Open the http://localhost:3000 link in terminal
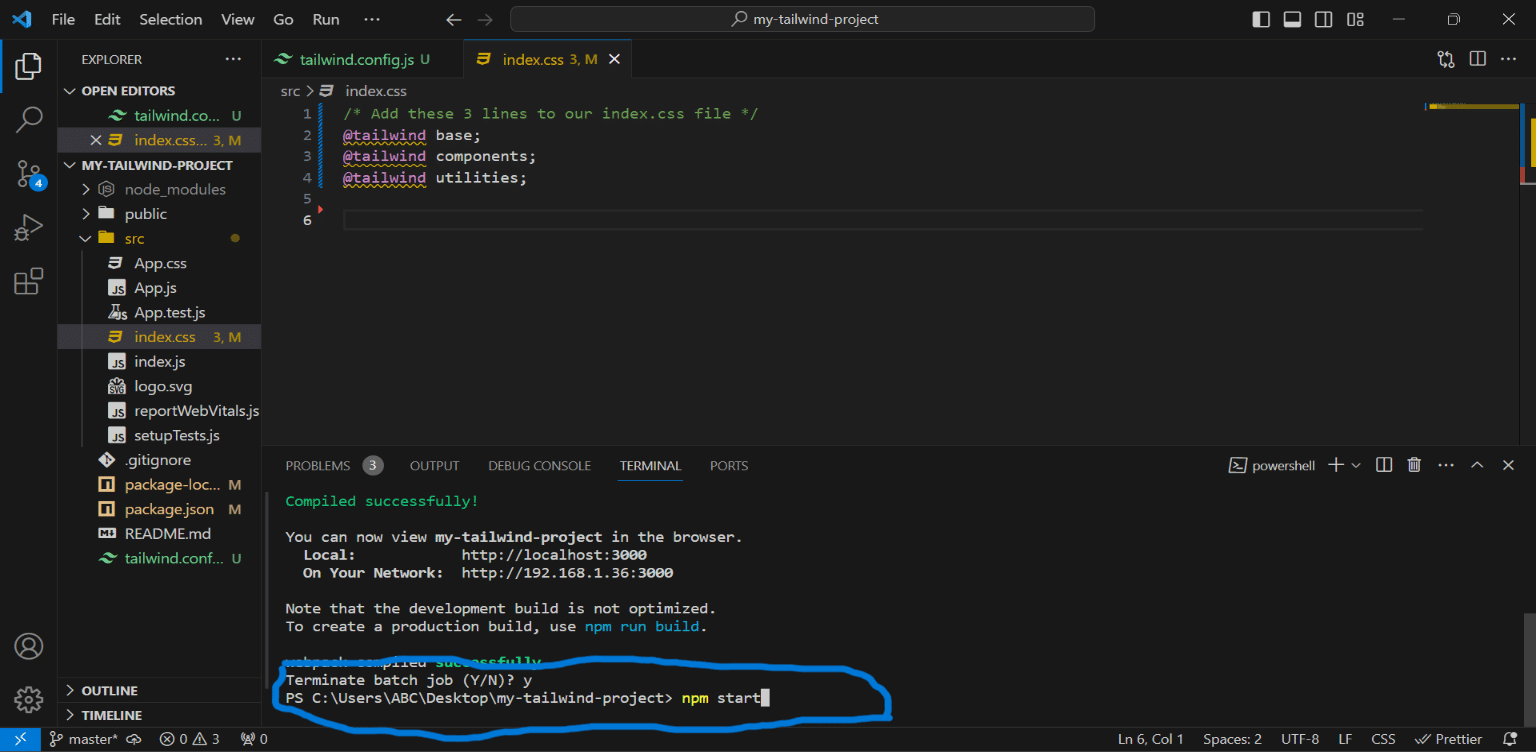Image resolution: width=1536 pixels, height=752 pixels. (554, 555)
